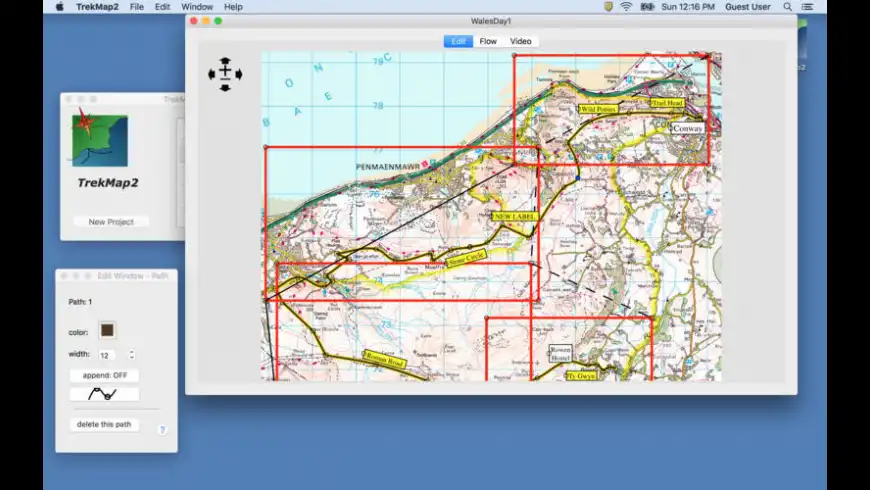
Task: Open Spotlight search in the menu bar
Action: tap(788, 7)
